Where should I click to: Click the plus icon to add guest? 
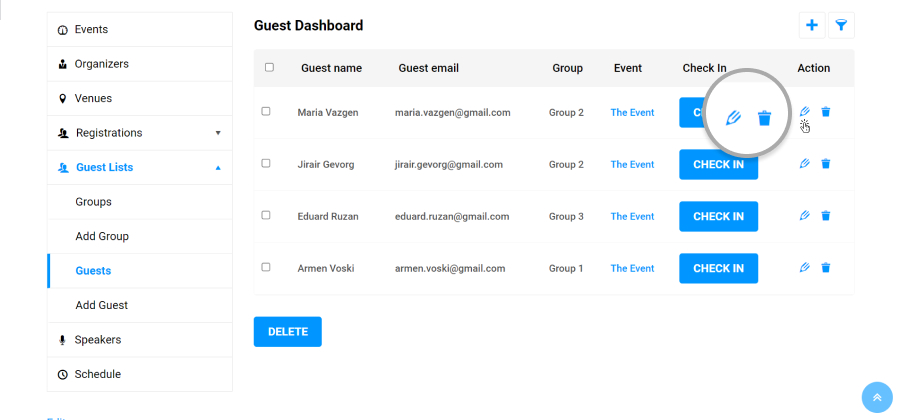click(x=812, y=25)
